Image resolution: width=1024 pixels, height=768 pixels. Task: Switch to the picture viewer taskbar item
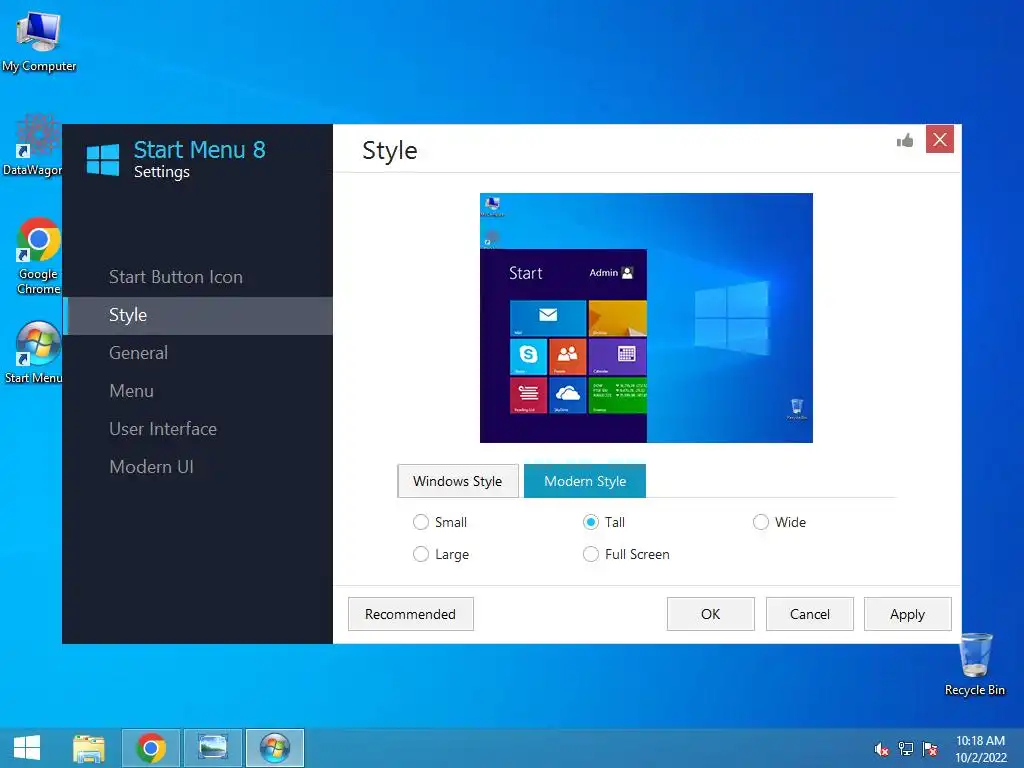point(213,748)
